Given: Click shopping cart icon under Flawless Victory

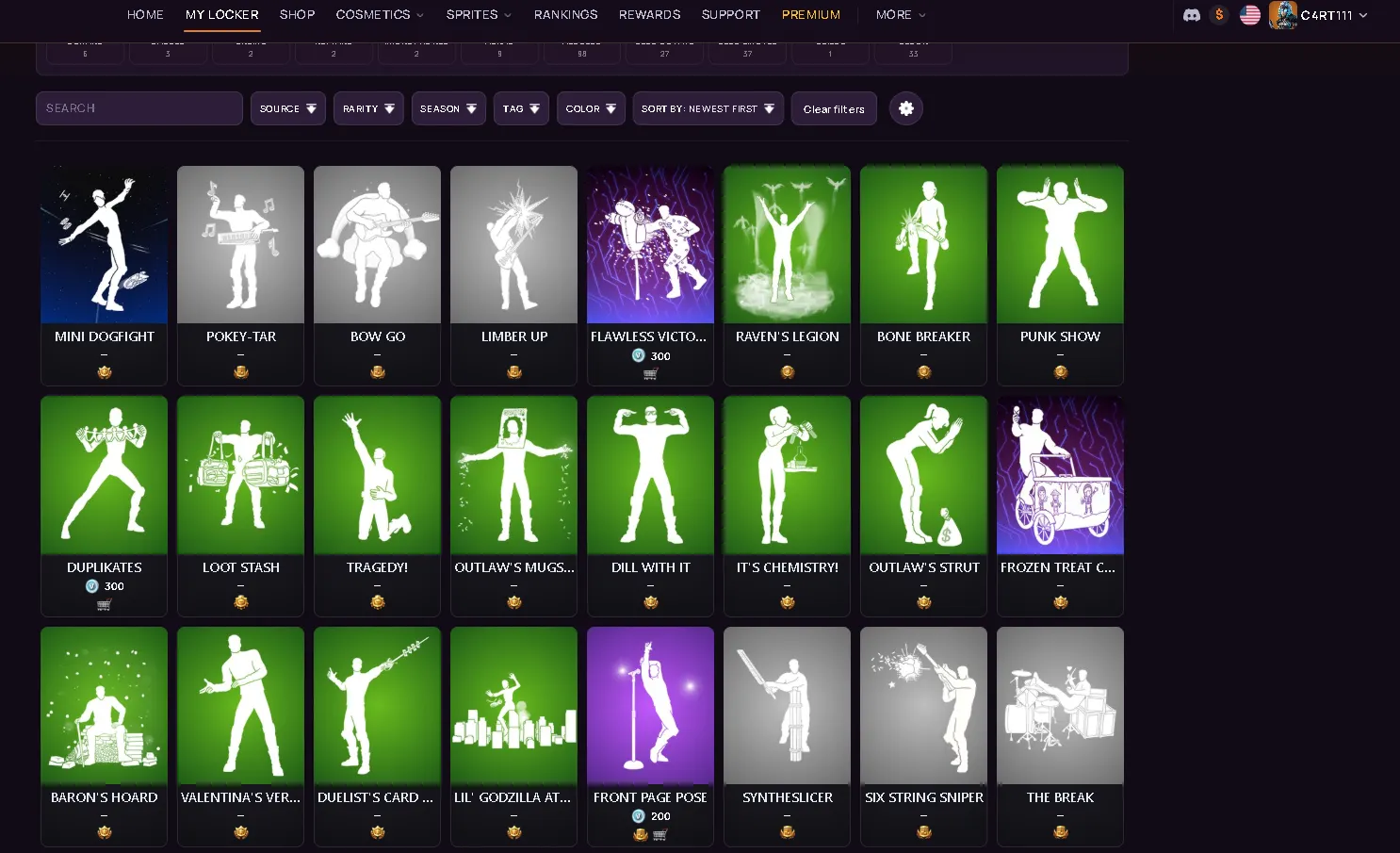Looking at the screenshot, I should click(650, 374).
